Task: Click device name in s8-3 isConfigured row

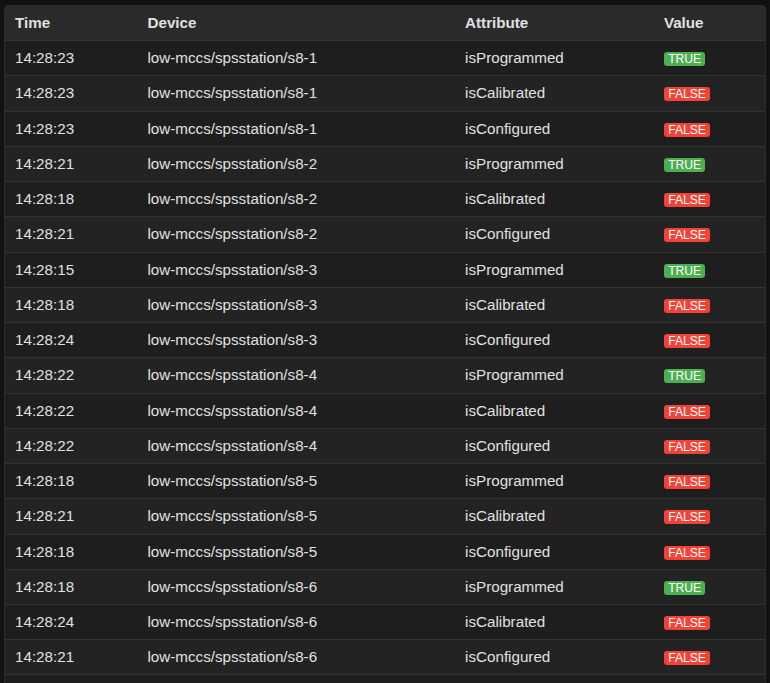Action: click(x=232, y=340)
